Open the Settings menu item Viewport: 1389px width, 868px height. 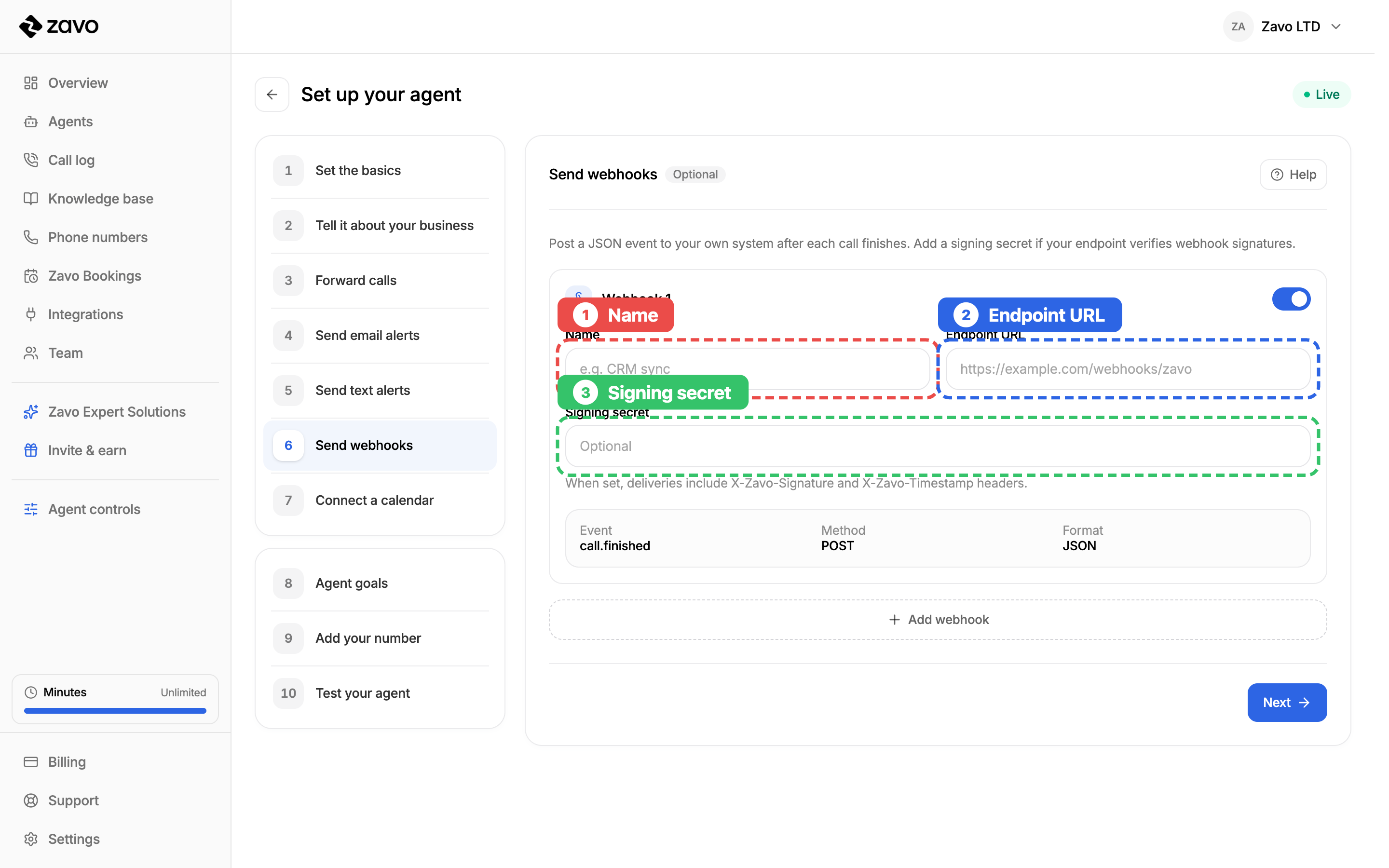(x=115, y=839)
